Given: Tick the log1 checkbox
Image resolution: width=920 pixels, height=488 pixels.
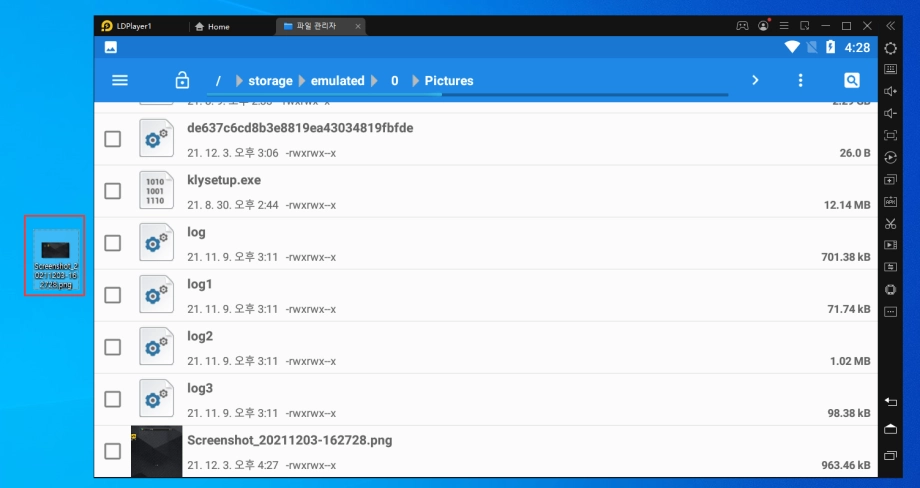Looking at the screenshot, I should [x=113, y=295].
